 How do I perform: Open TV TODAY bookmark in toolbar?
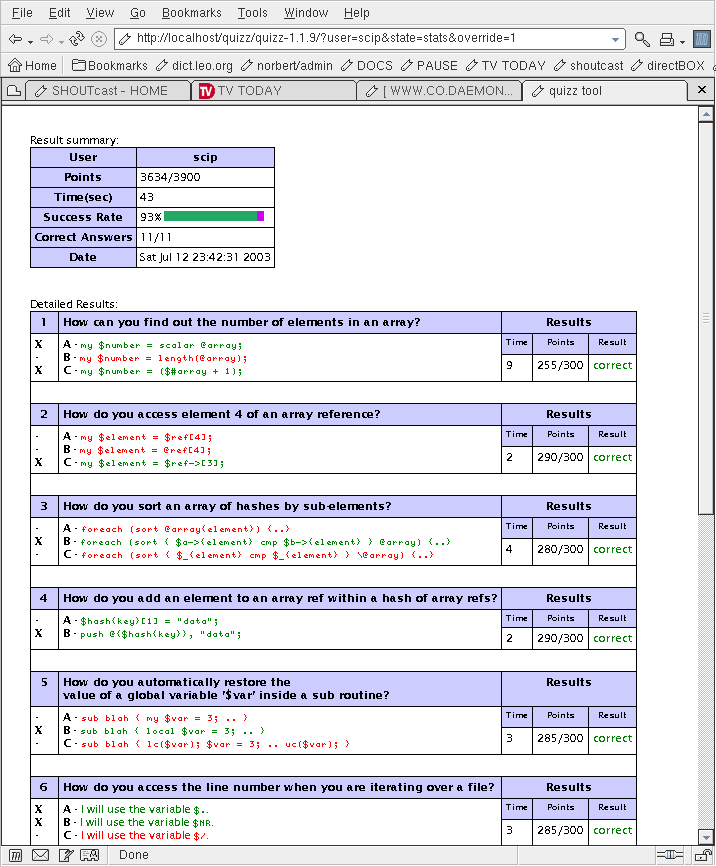click(506, 66)
